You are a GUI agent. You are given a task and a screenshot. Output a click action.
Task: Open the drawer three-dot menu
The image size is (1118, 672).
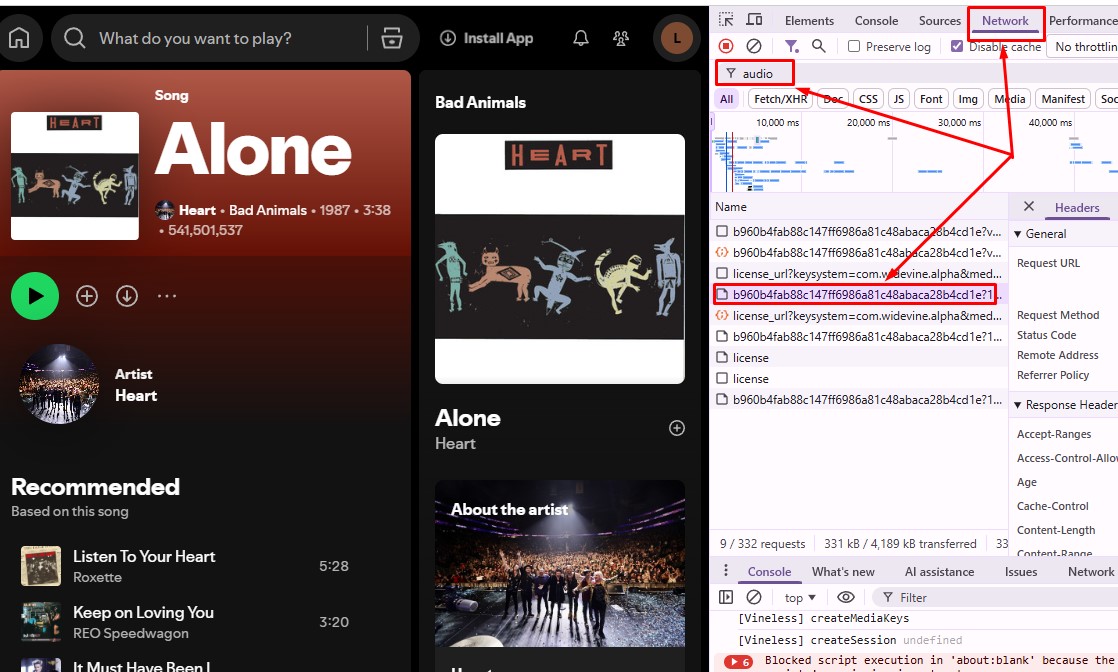tap(726, 571)
